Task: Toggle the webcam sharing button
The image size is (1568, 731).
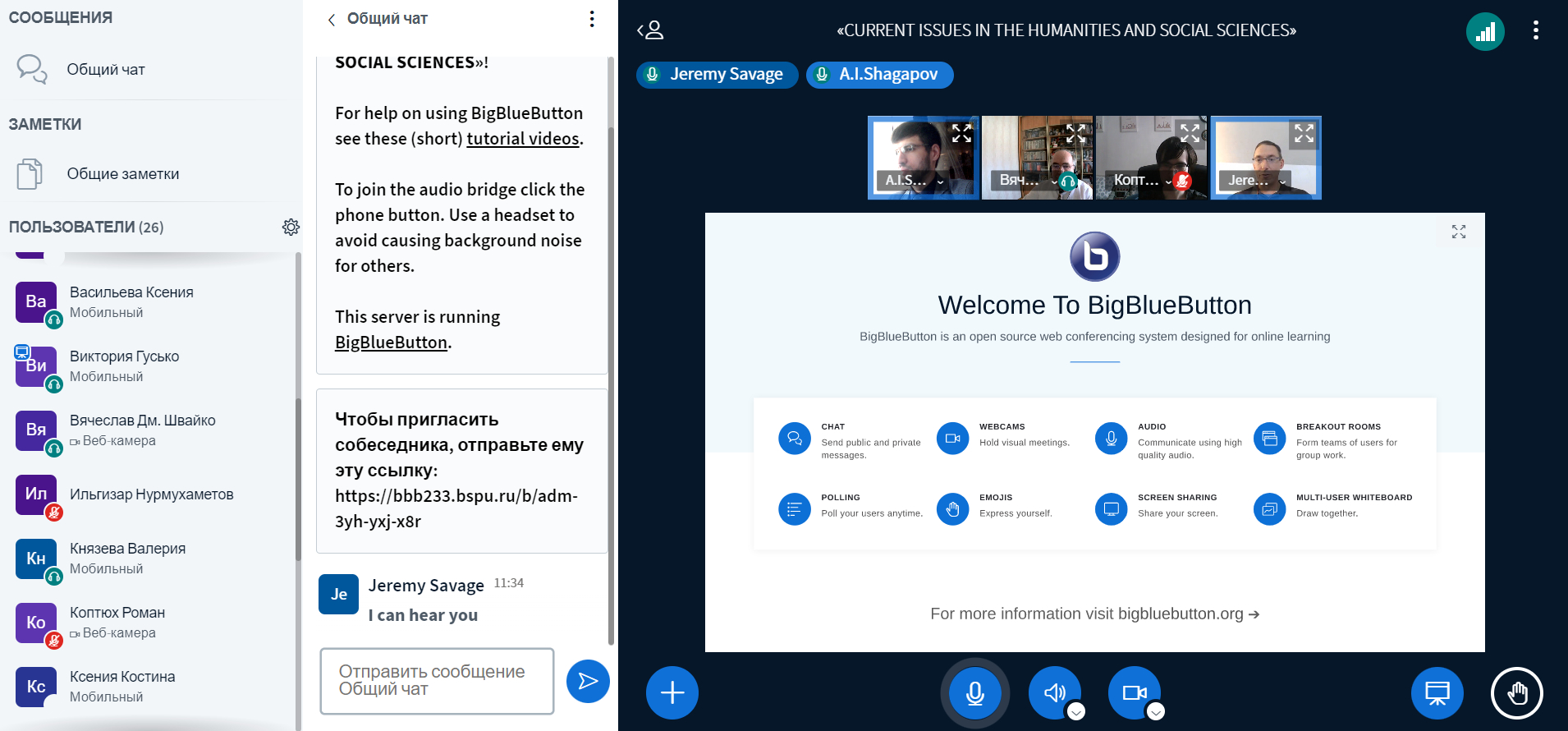Action: point(1134,692)
